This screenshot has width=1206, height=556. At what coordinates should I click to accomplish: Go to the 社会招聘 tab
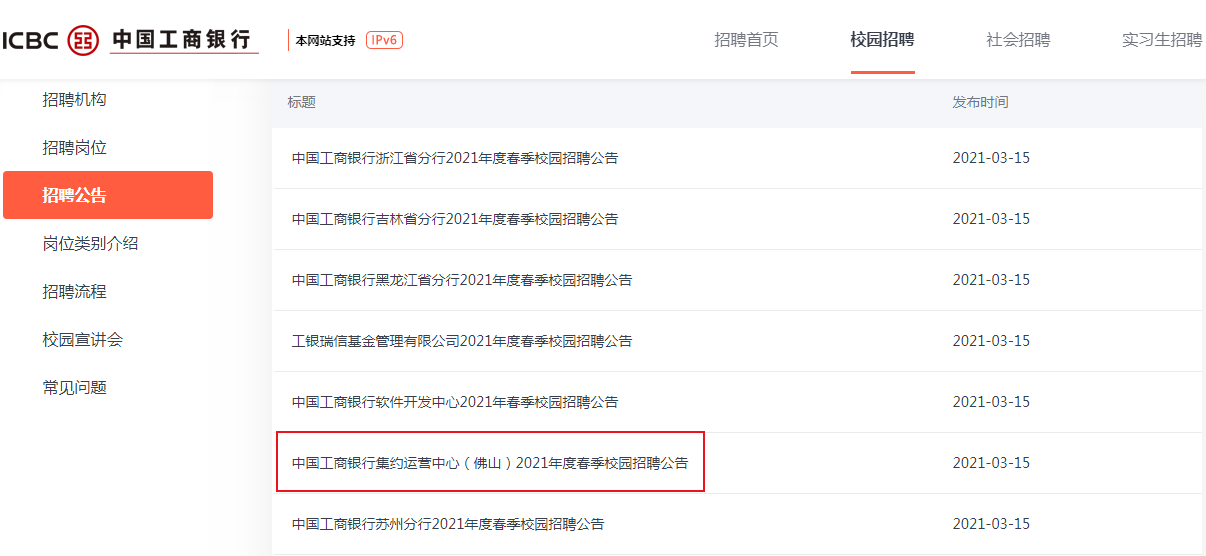1018,40
